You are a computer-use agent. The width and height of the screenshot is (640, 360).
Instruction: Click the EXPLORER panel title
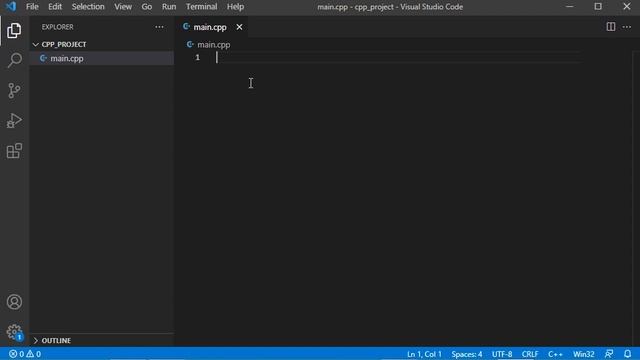(58, 27)
